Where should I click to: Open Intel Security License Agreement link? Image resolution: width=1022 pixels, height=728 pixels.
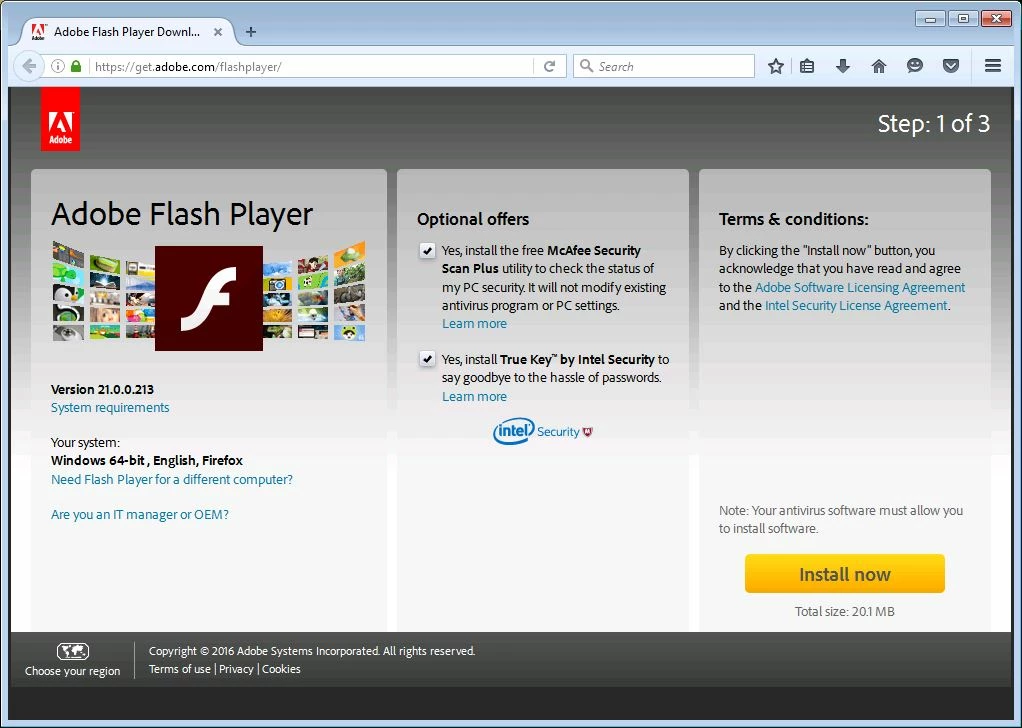point(856,306)
